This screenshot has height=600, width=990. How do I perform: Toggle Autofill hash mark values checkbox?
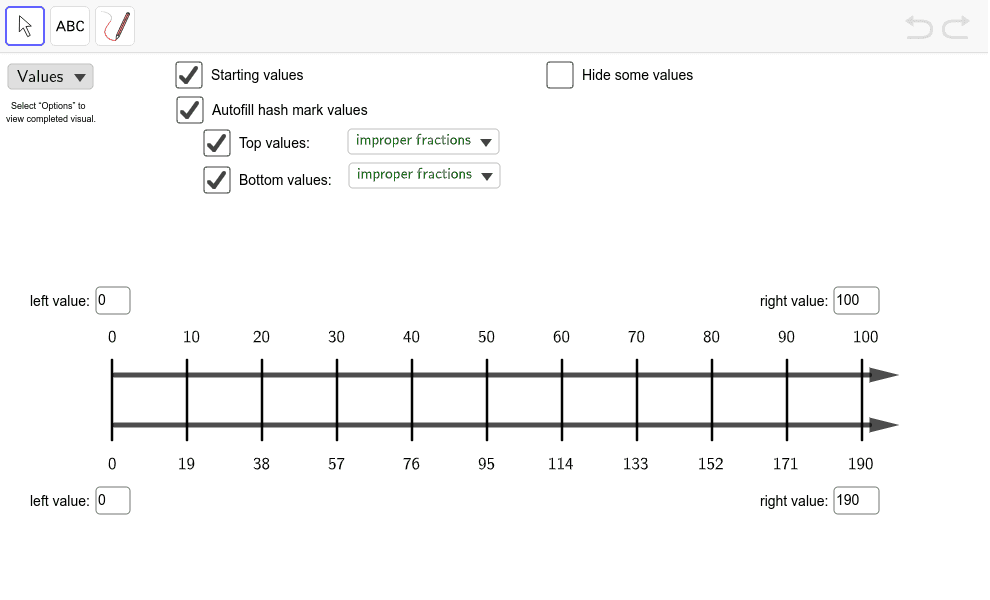coord(190,110)
